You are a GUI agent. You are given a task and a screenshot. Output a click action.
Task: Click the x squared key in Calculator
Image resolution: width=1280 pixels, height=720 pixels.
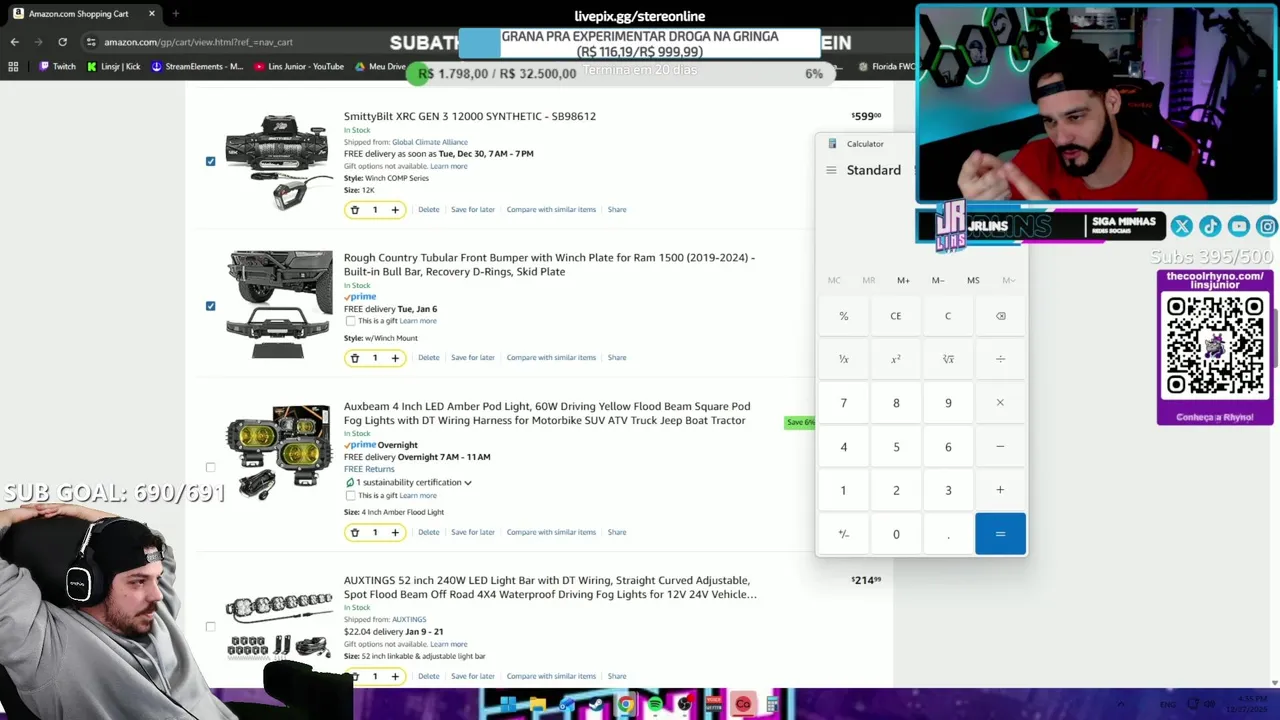pos(896,359)
